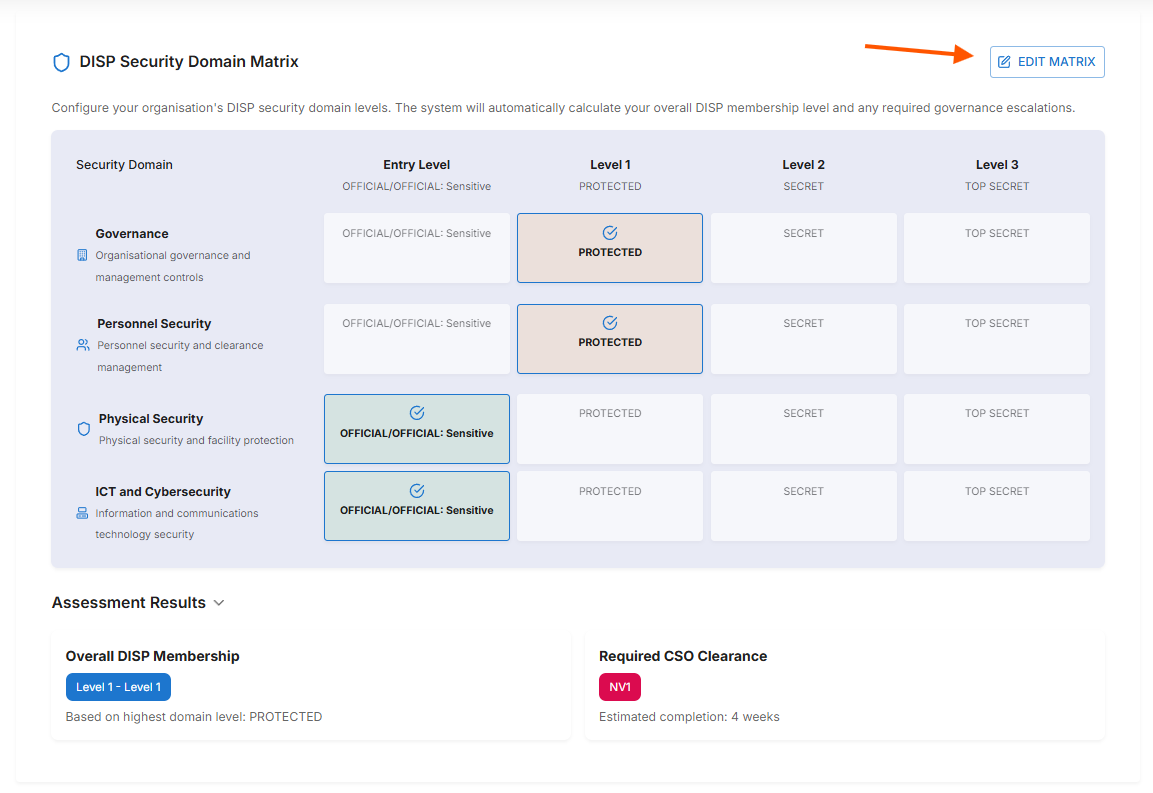Click the shield icon beside DISP Security Domain Matrix

coord(61,62)
